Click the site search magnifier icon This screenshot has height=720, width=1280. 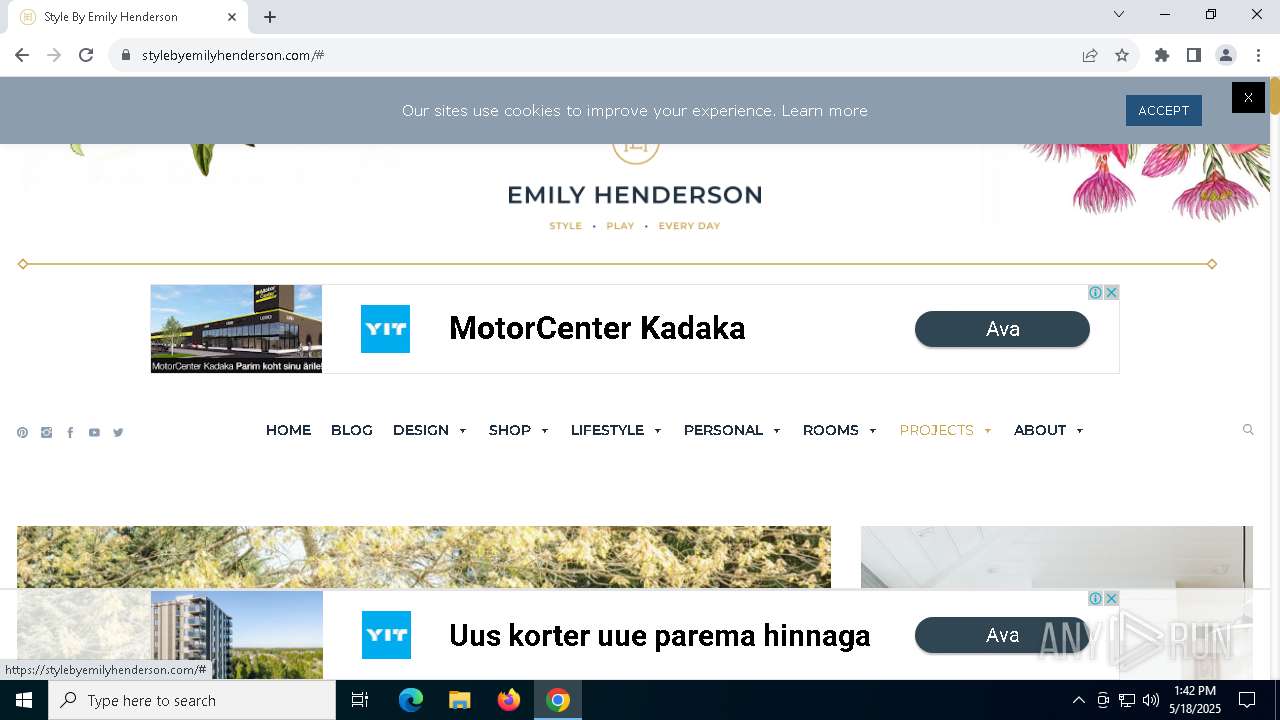coord(1248,430)
